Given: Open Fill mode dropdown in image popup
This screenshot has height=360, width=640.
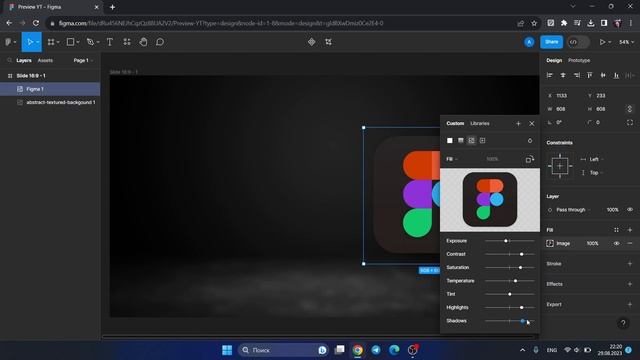Looking at the screenshot, I should (x=452, y=159).
